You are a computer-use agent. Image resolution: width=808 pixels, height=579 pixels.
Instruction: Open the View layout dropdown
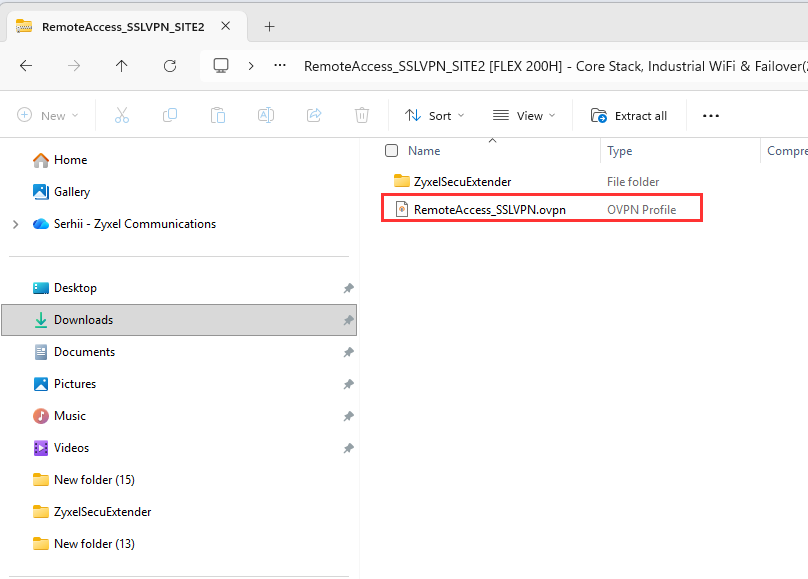(524, 115)
